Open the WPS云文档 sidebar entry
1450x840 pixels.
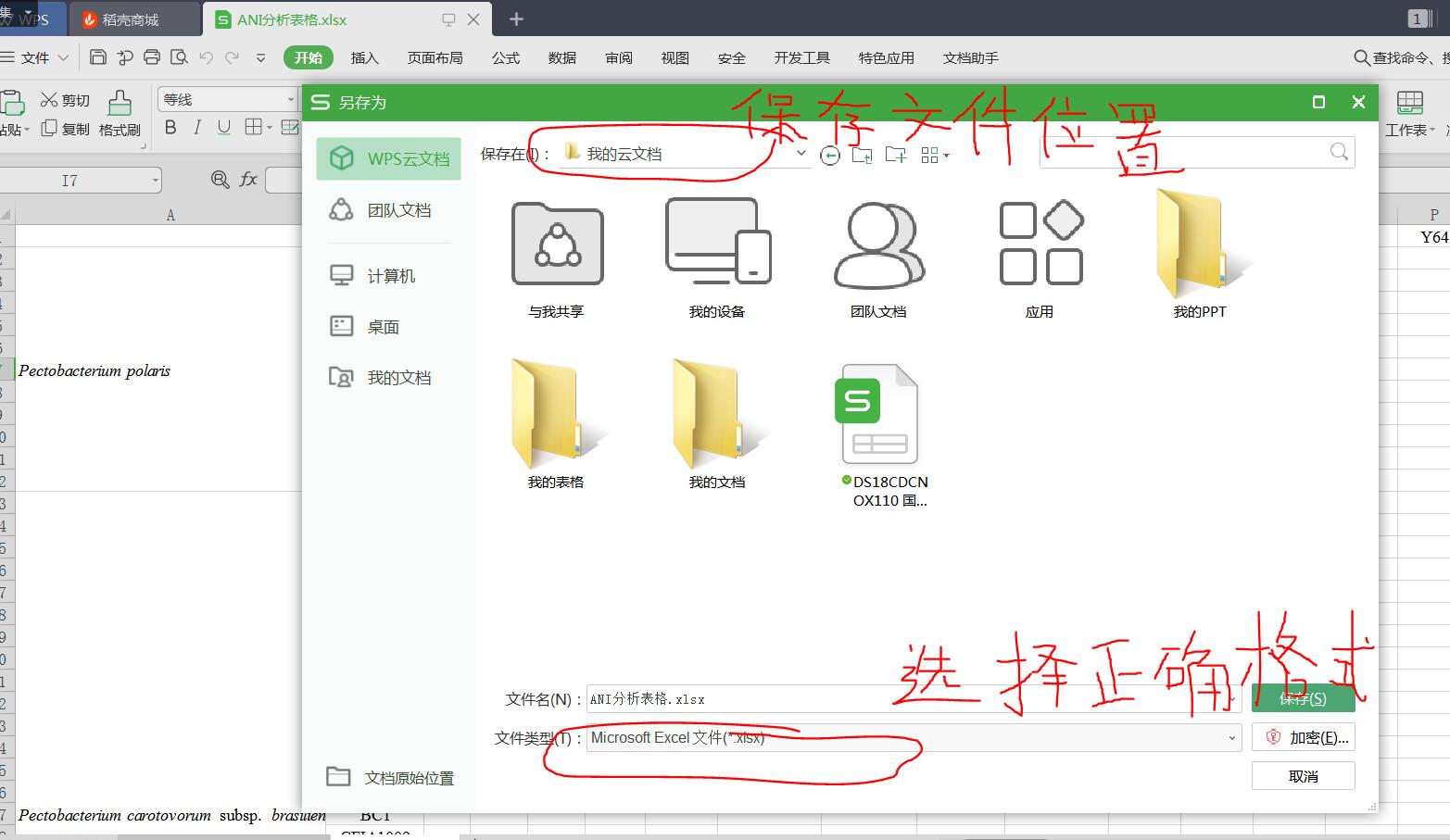click(x=388, y=158)
